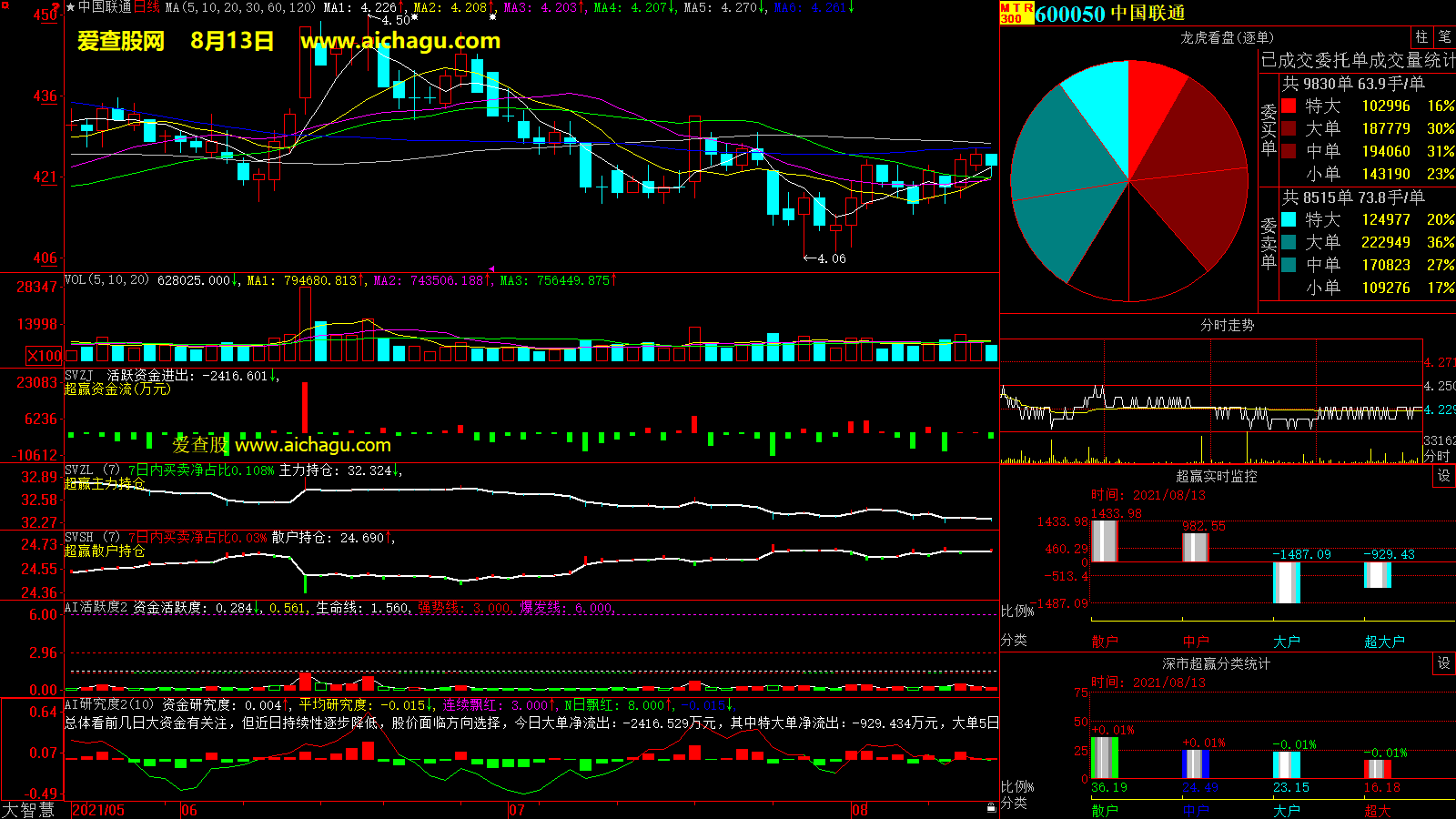
Task: Click the magenta left-arrow marker above the volume panel
Action: click(x=492, y=269)
